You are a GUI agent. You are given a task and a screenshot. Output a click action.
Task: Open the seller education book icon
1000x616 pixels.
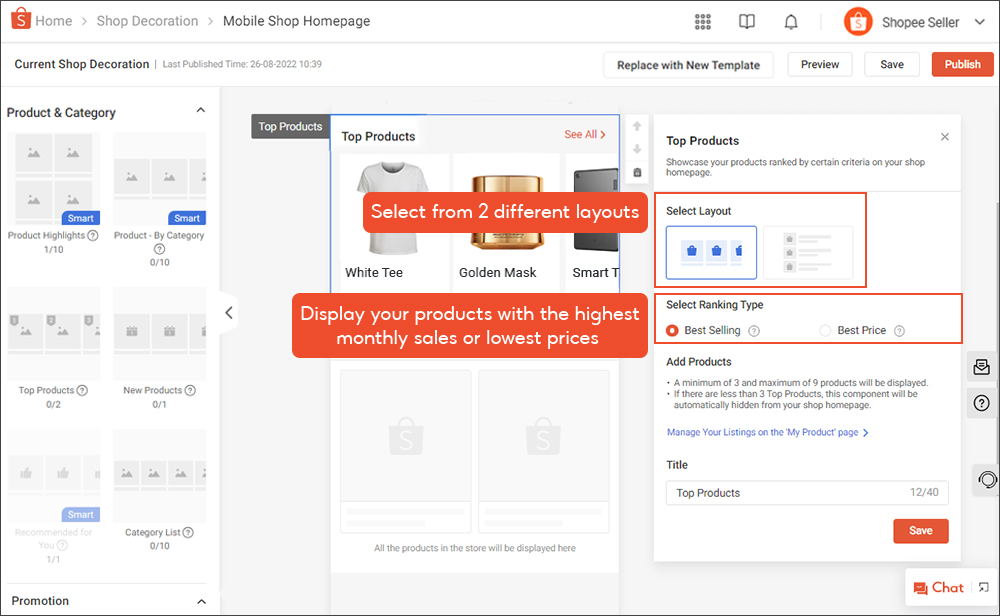(747, 22)
